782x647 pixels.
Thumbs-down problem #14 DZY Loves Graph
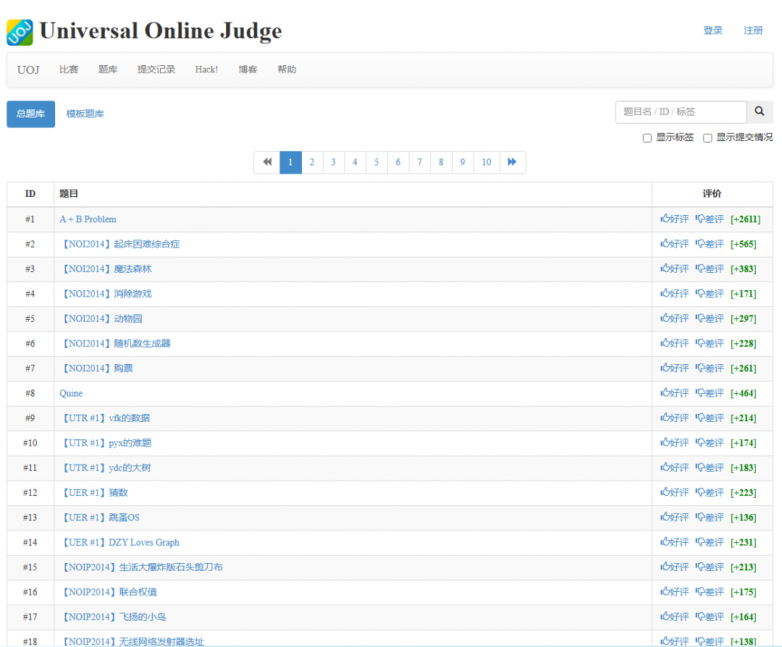pyautogui.click(x=709, y=542)
